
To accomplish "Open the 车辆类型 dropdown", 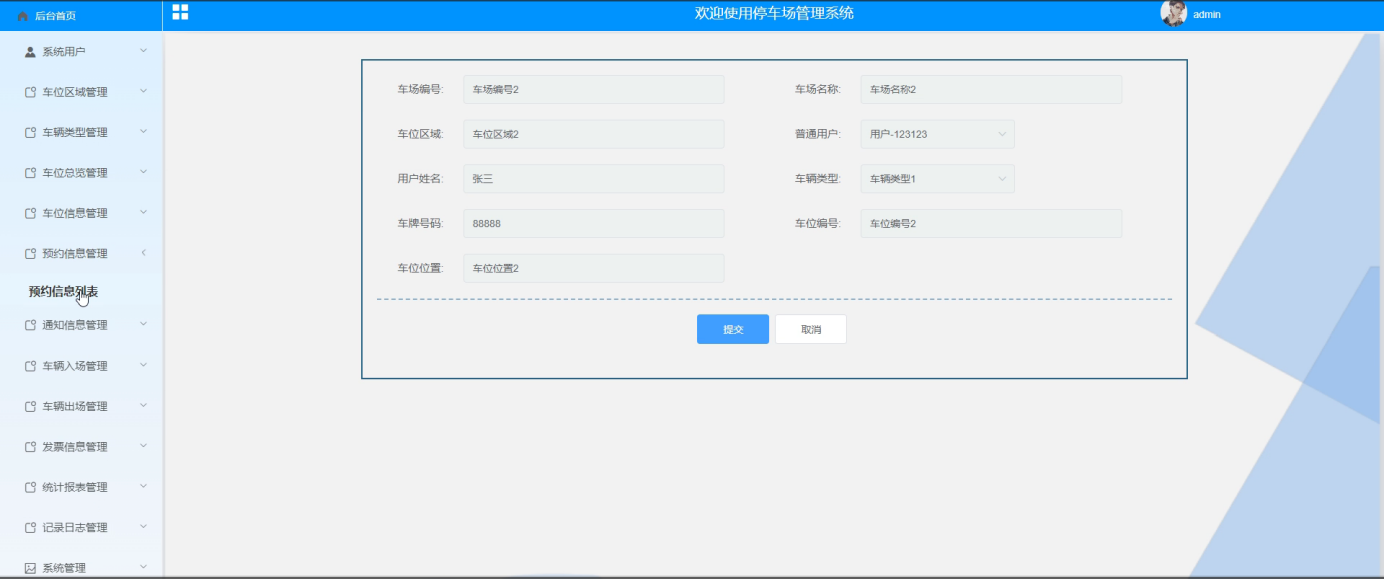I will (937, 179).
